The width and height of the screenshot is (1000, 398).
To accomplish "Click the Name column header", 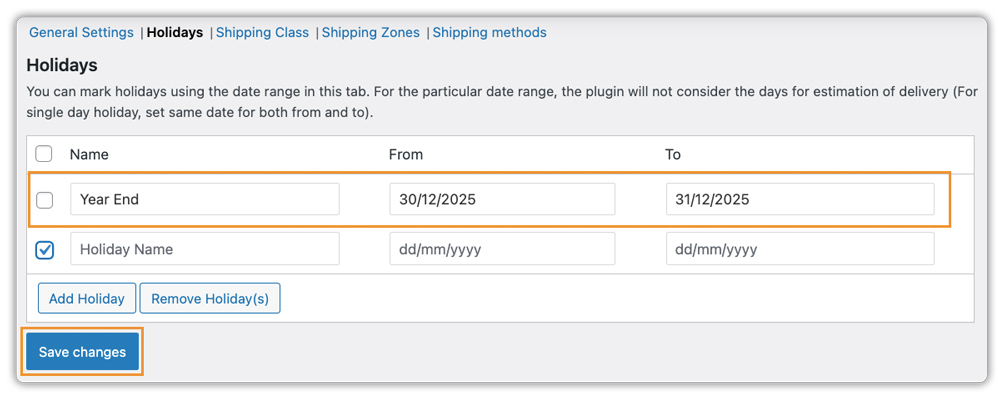I will (x=89, y=154).
